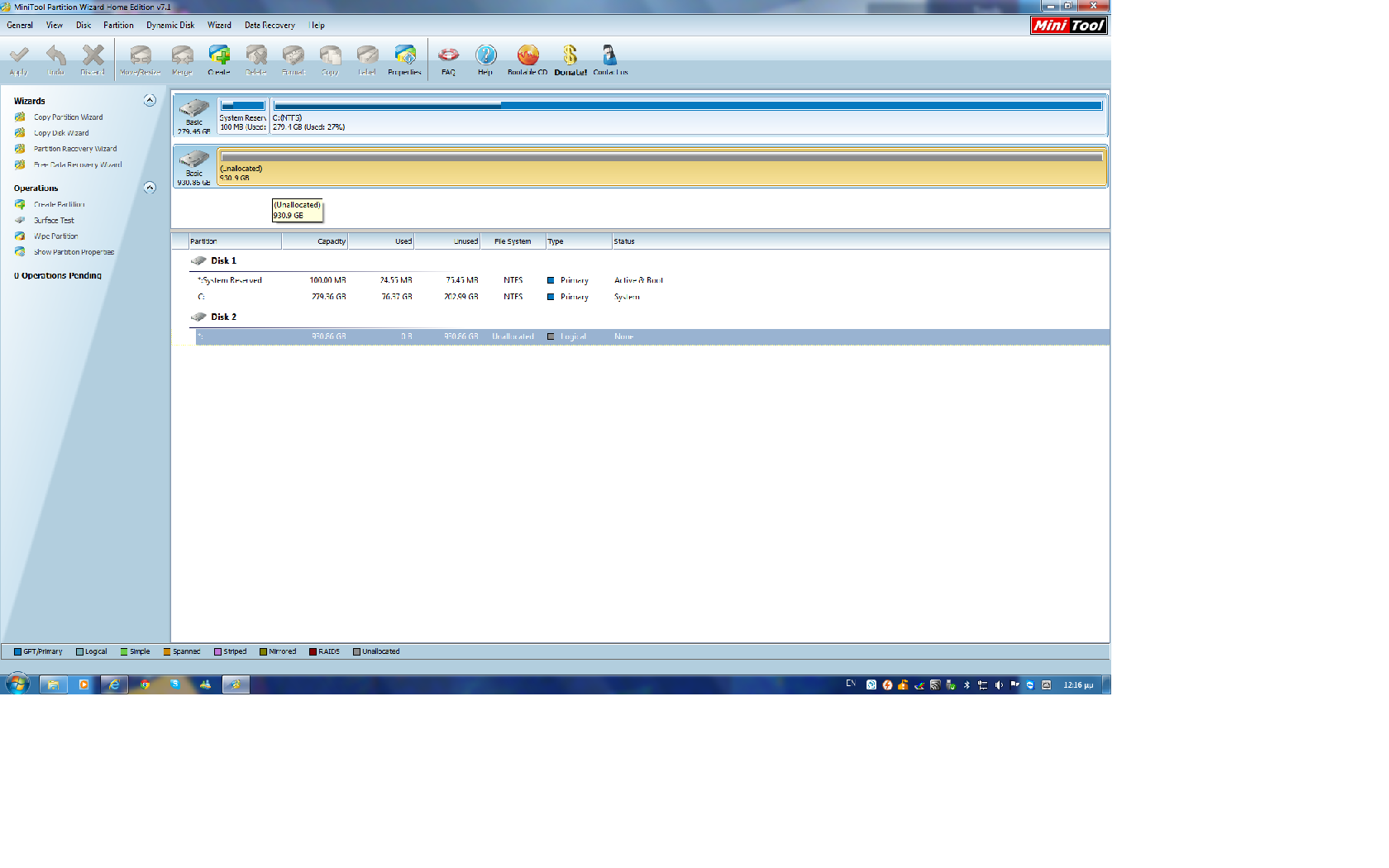Click the Delete partition toolbar icon
1389x868 pixels.
(x=256, y=60)
